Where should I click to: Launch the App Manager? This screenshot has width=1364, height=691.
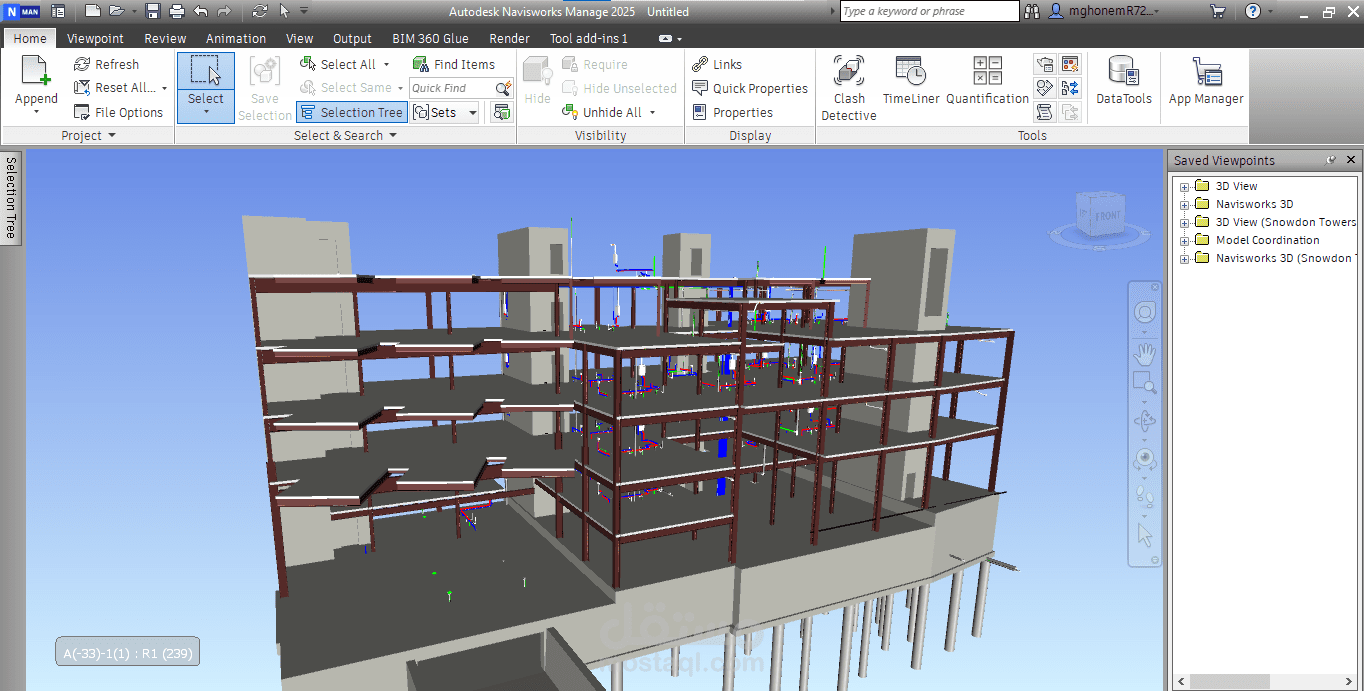click(1206, 81)
